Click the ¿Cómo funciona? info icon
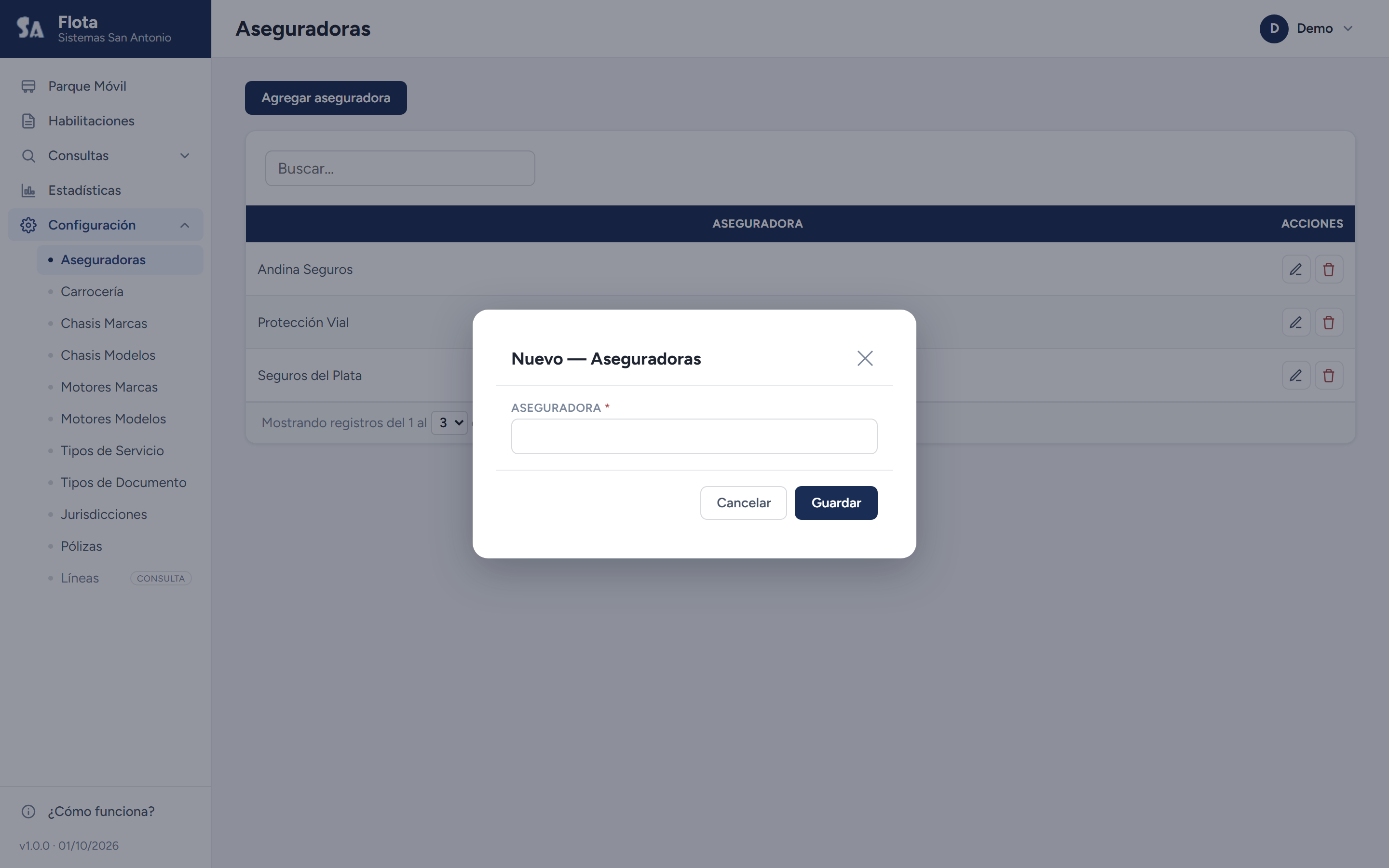 (x=28, y=811)
